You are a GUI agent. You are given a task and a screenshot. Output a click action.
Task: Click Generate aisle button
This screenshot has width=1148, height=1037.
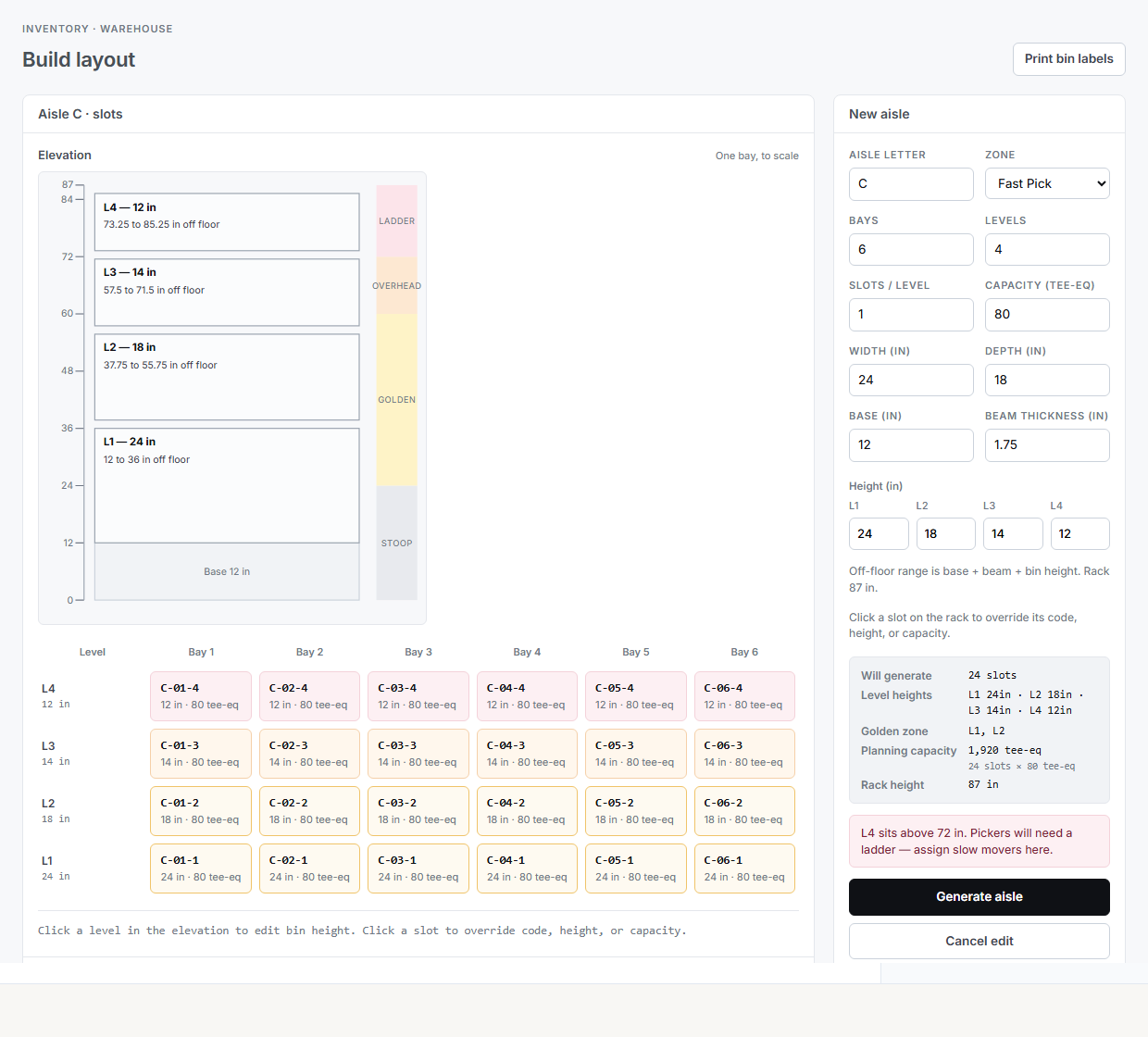click(x=980, y=896)
